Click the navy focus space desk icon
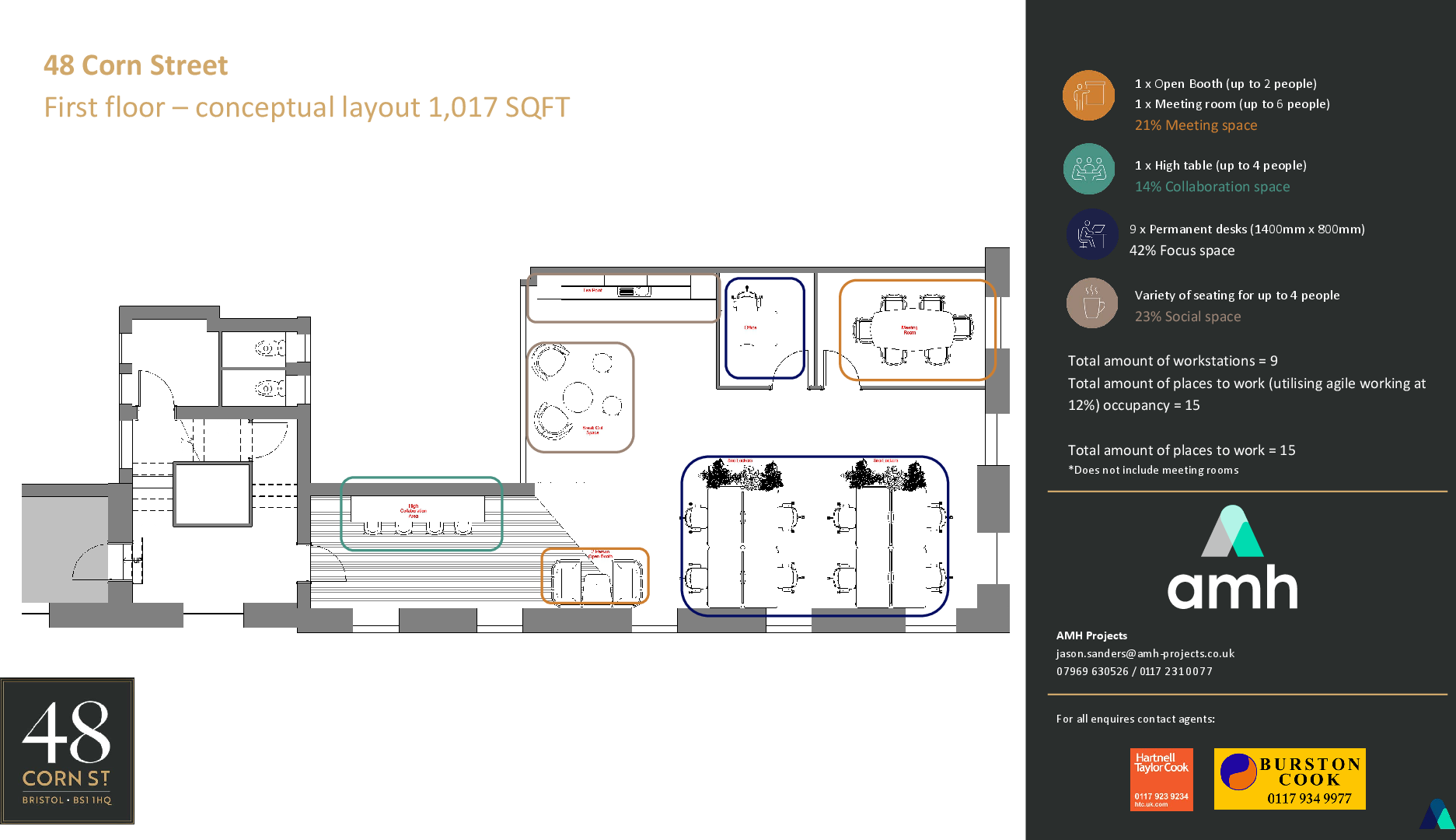Viewport: 1456px width, 840px height. [x=1091, y=234]
